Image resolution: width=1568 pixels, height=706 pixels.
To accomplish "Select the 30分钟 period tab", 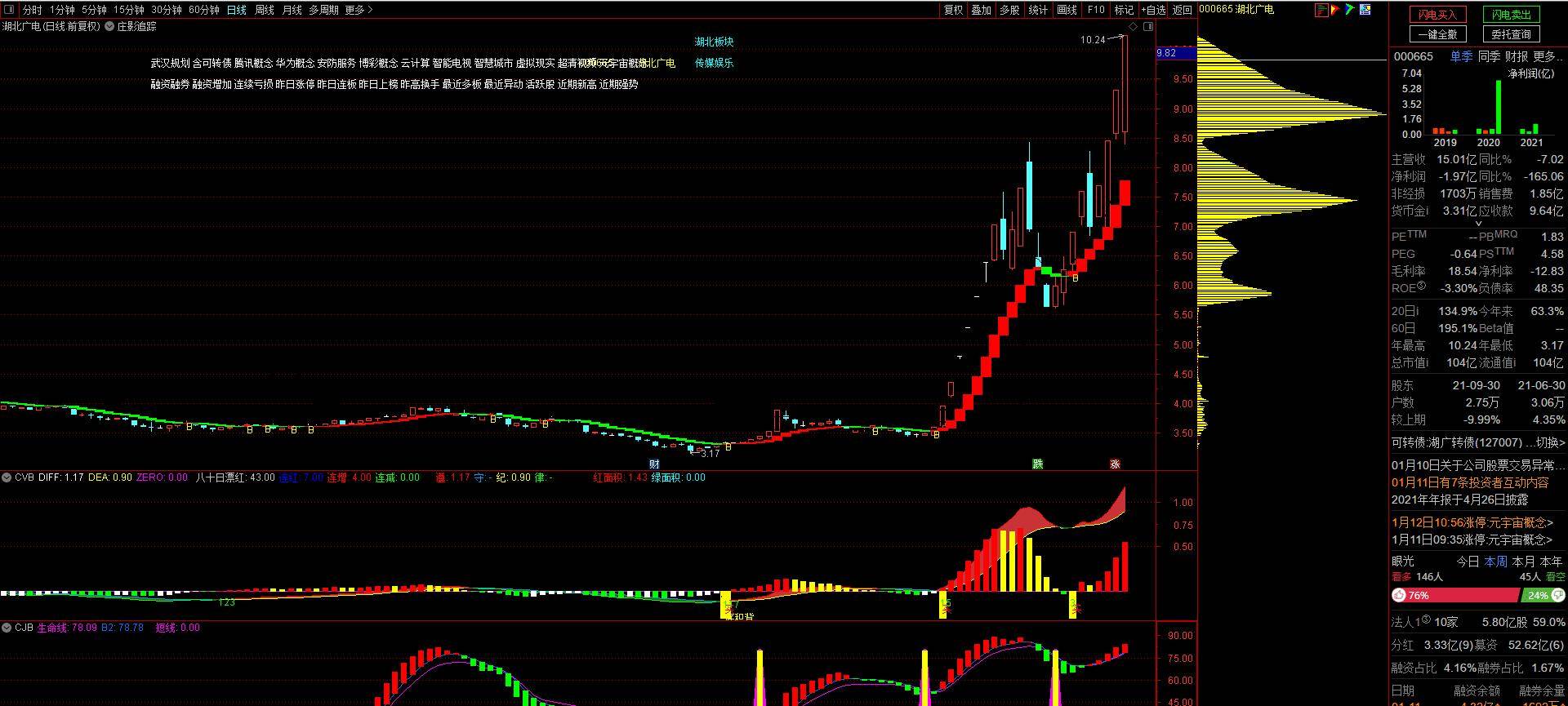I will (x=167, y=10).
